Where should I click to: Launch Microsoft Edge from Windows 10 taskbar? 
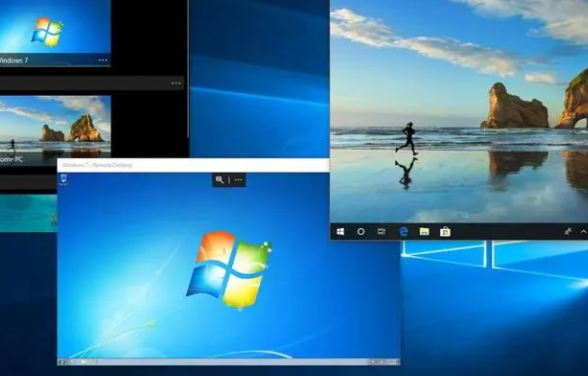(403, 232)
